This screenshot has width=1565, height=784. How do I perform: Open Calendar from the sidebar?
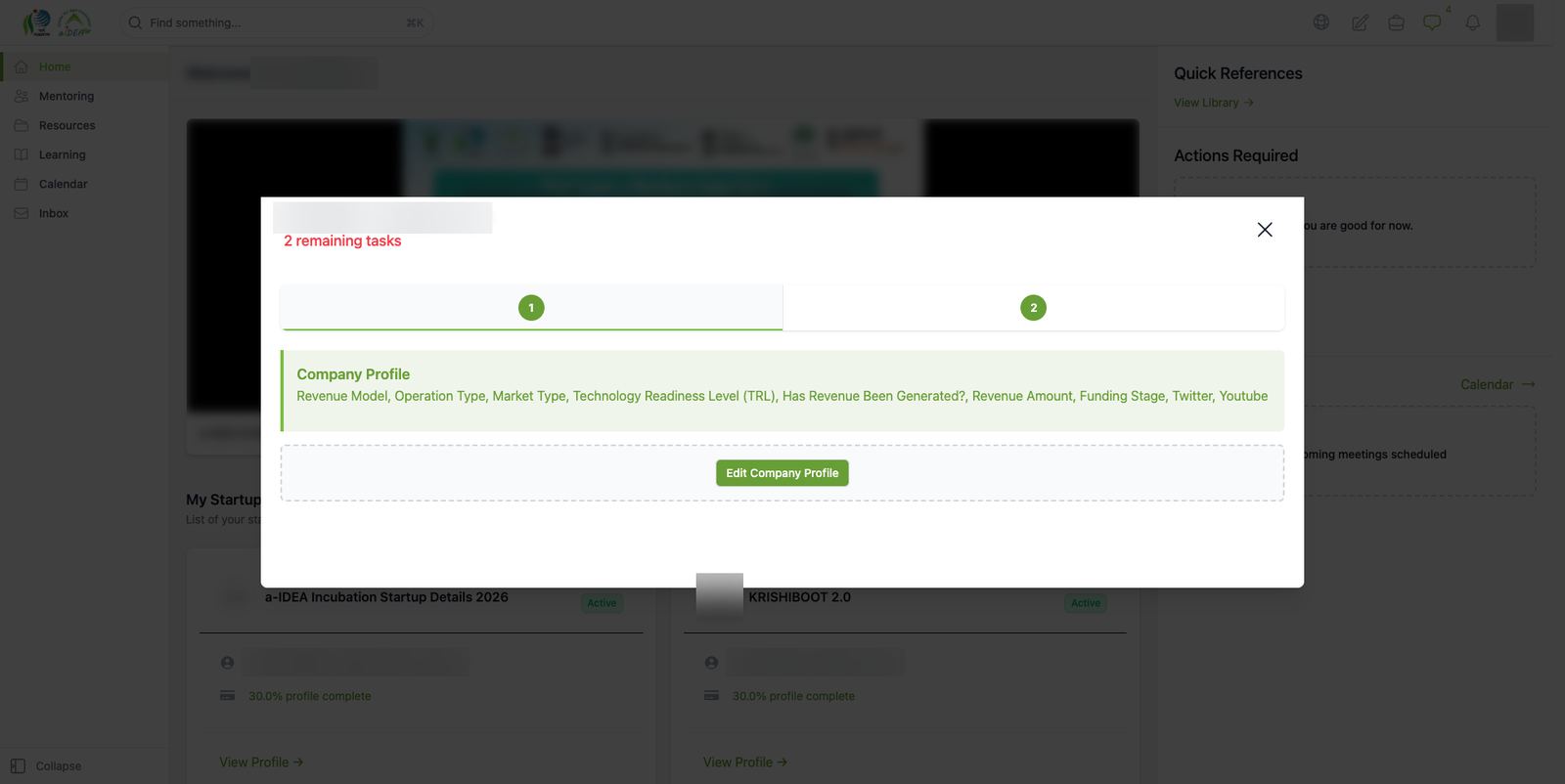(84, 184)
